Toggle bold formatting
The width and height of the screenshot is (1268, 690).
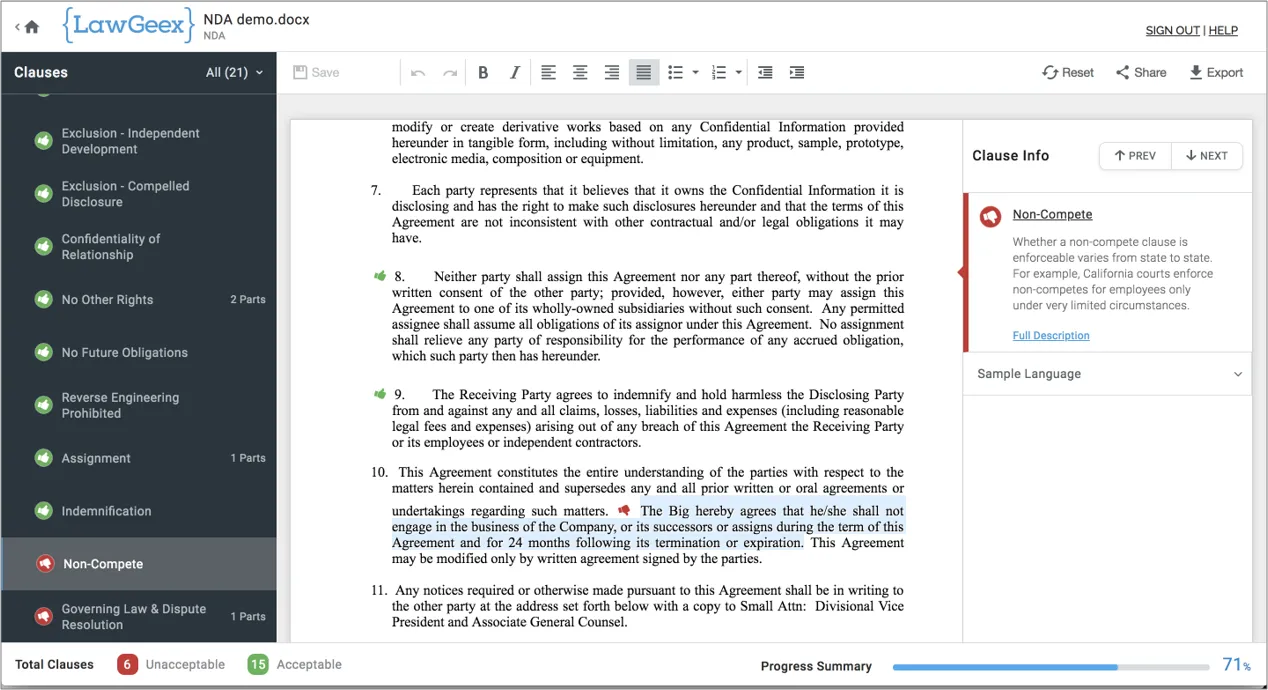pos(483,73)
